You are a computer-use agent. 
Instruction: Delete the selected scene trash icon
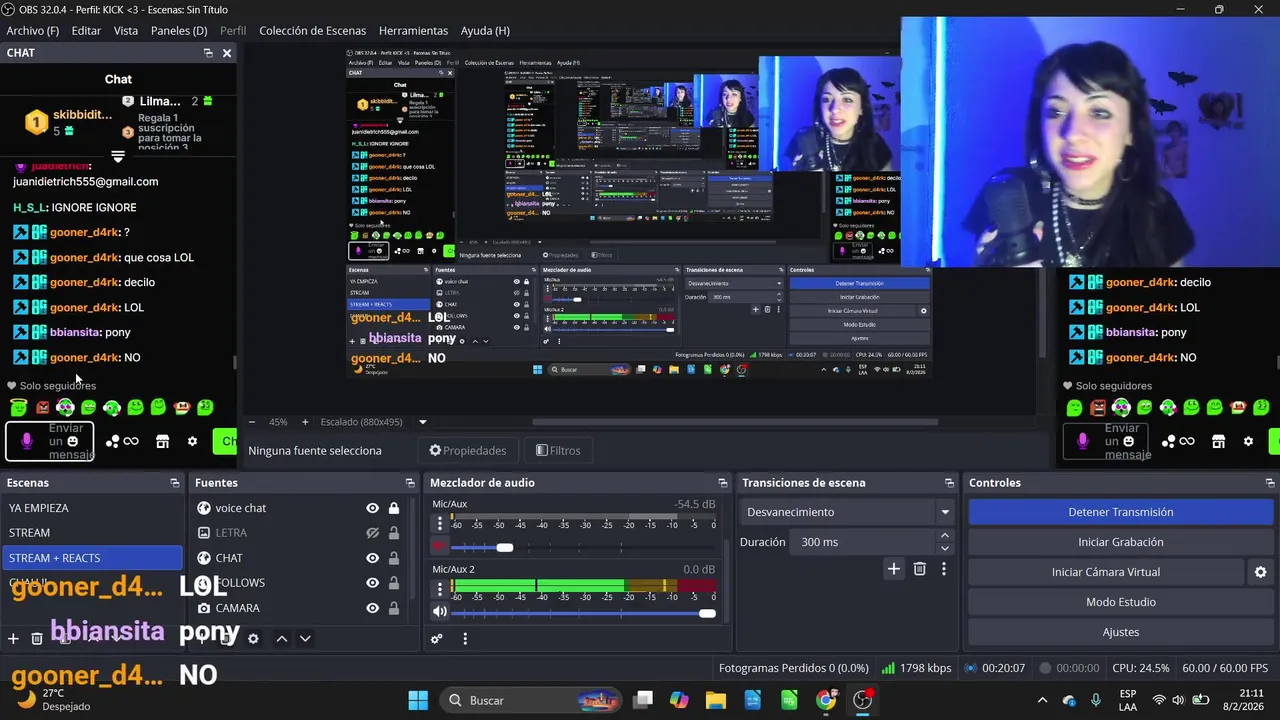pos(37,638)
